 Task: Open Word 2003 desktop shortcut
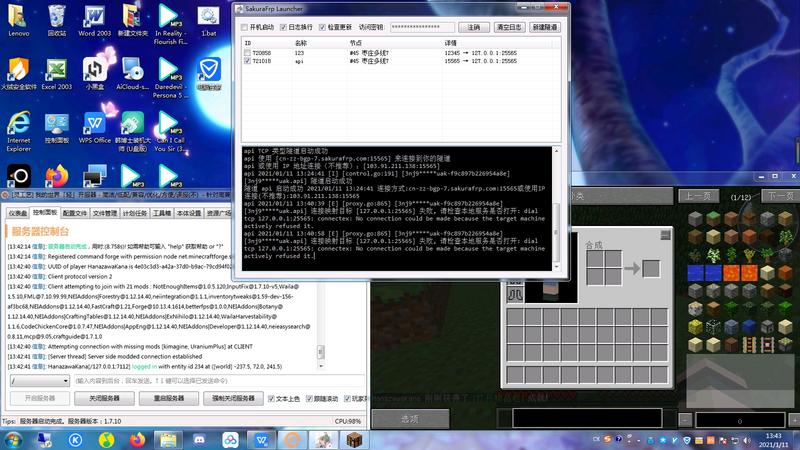coord(94,20)
